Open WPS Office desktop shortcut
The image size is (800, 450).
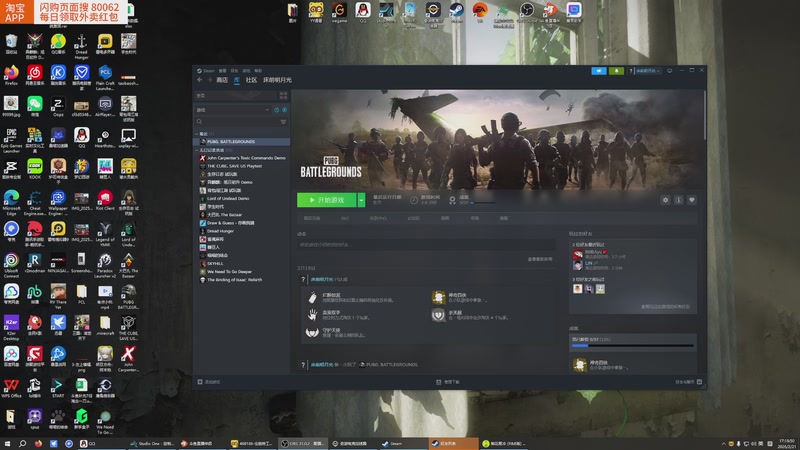click(x=11, y=388)
